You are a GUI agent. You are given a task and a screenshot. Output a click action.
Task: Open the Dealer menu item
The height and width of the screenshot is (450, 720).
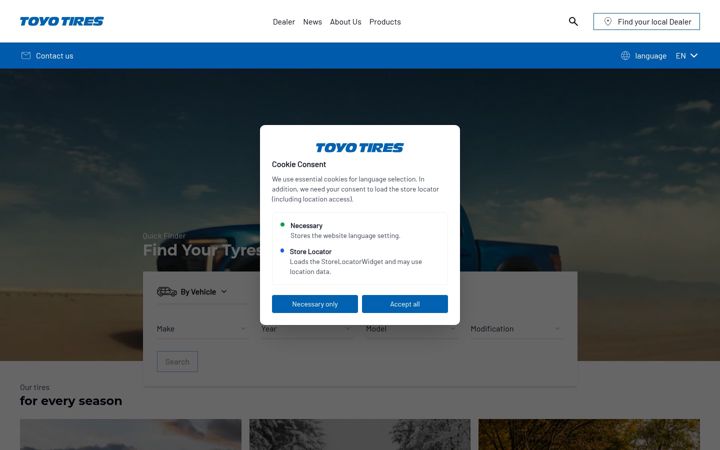tap(284, 22)
